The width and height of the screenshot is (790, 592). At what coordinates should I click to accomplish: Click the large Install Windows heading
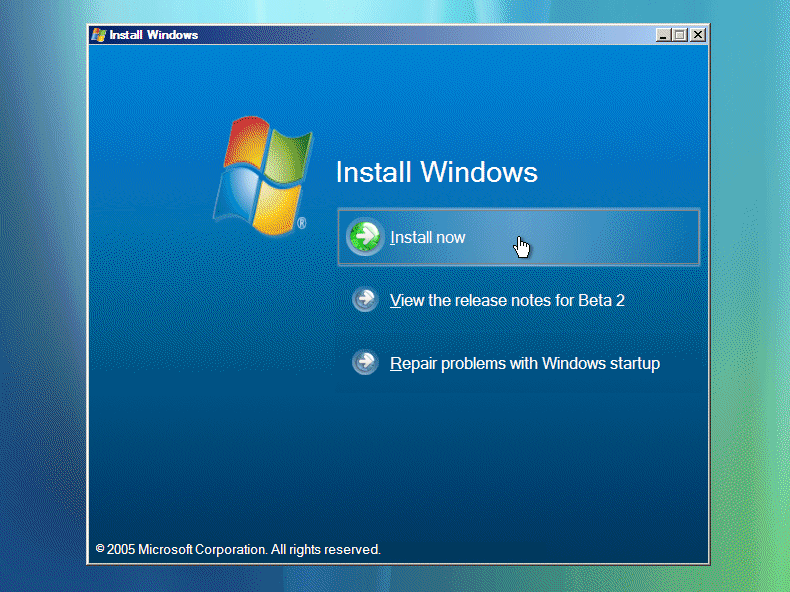tap(436, 172)
